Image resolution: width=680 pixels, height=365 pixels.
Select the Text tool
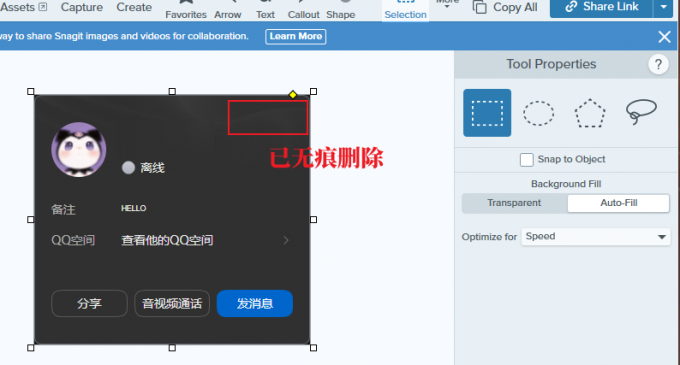tap(265, 10)
